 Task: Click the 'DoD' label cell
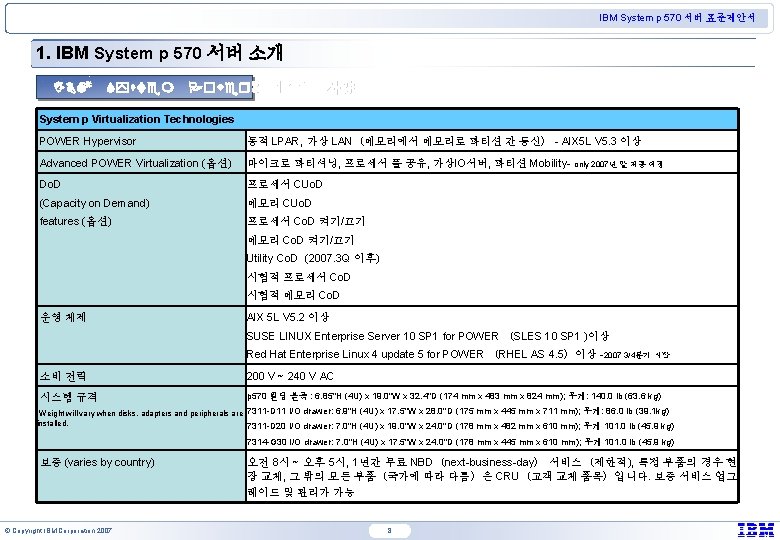(x=141, y=240)
